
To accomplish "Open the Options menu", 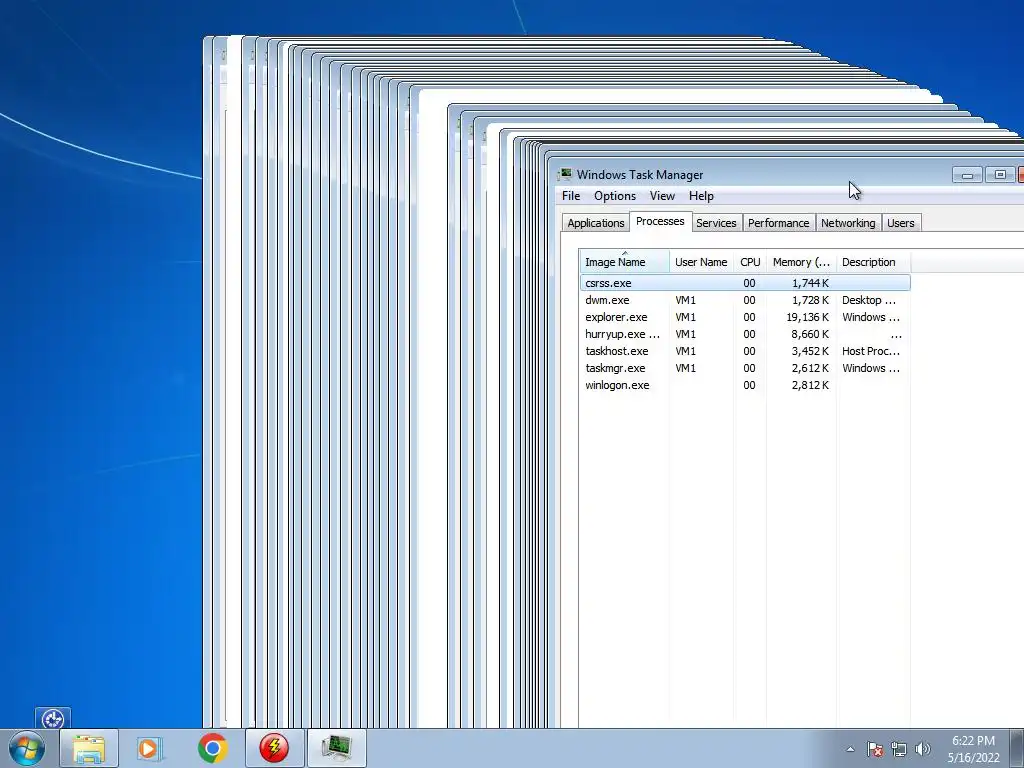I will point(615,196).
